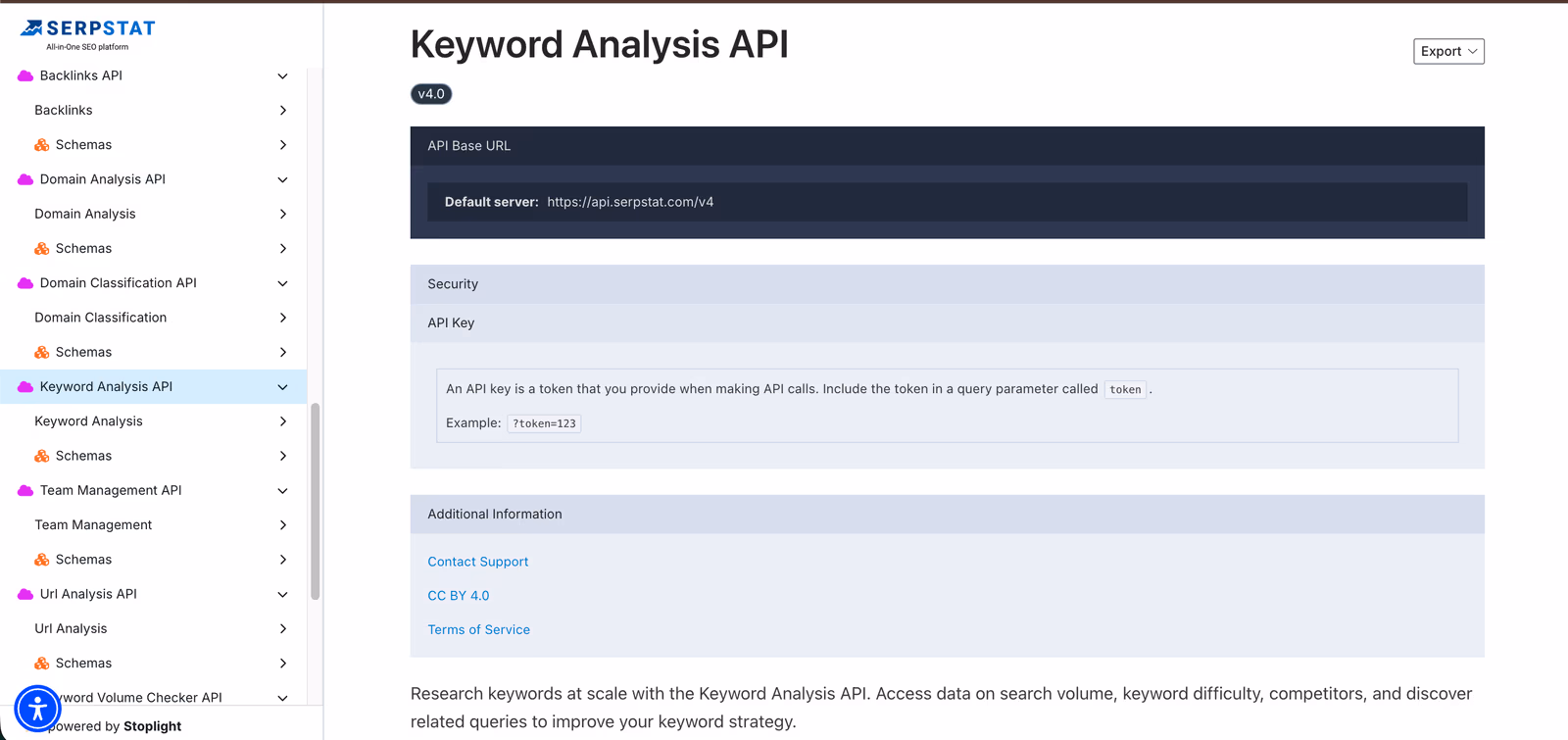Click the API Base URL header
The width and height of the screenshot is (1568, 740).
pos(947,145)
